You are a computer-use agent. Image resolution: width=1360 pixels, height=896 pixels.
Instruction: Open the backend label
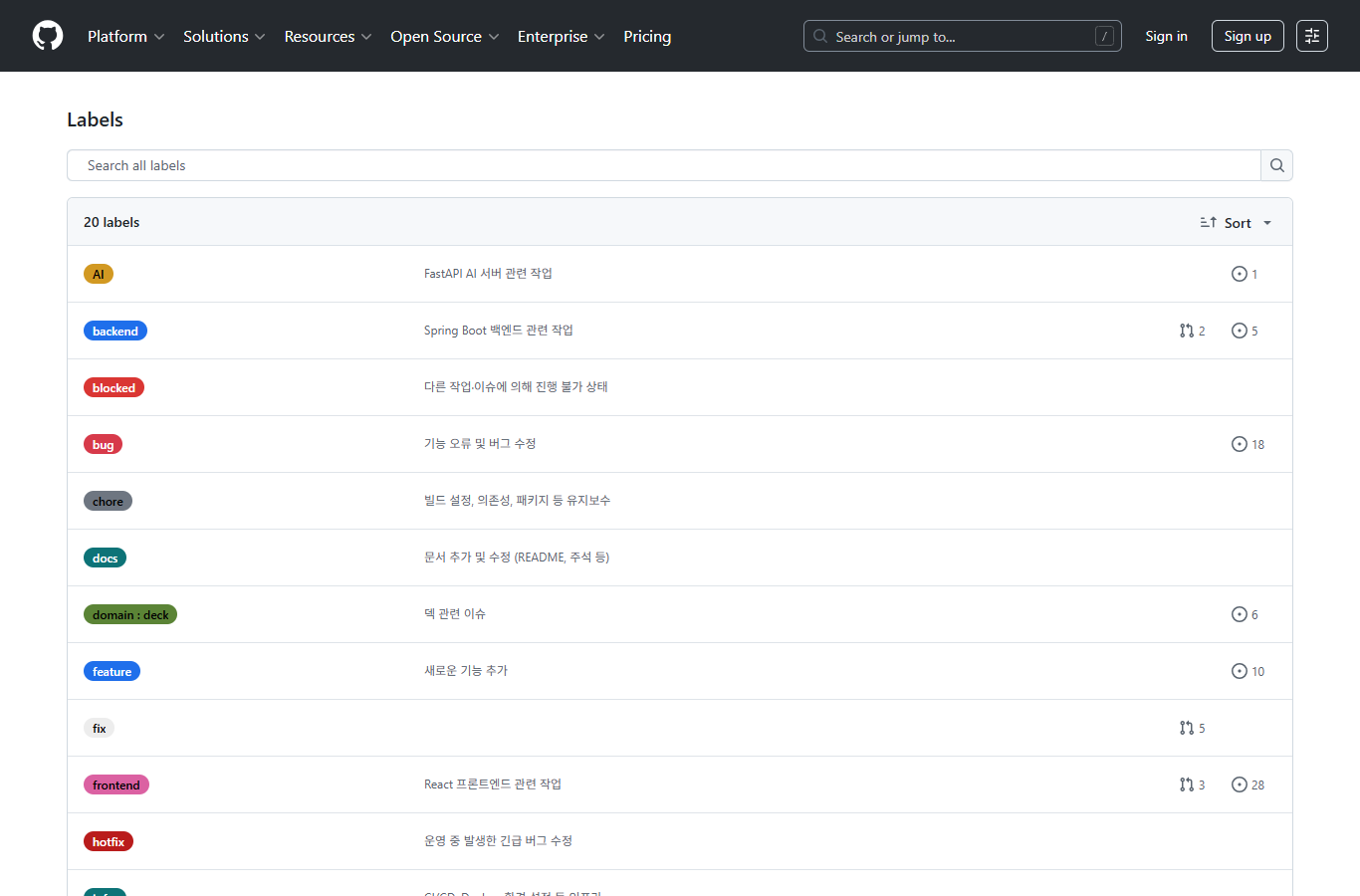click(115, 331)
